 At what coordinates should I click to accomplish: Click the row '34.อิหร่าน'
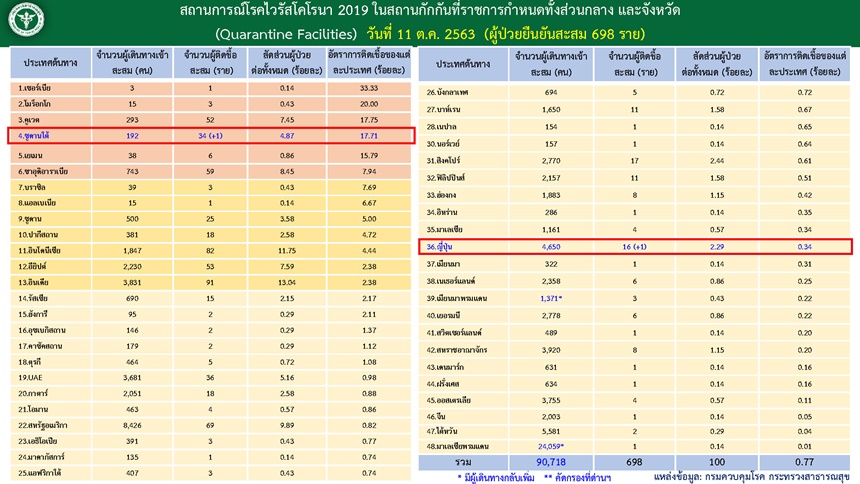point(634,212)
